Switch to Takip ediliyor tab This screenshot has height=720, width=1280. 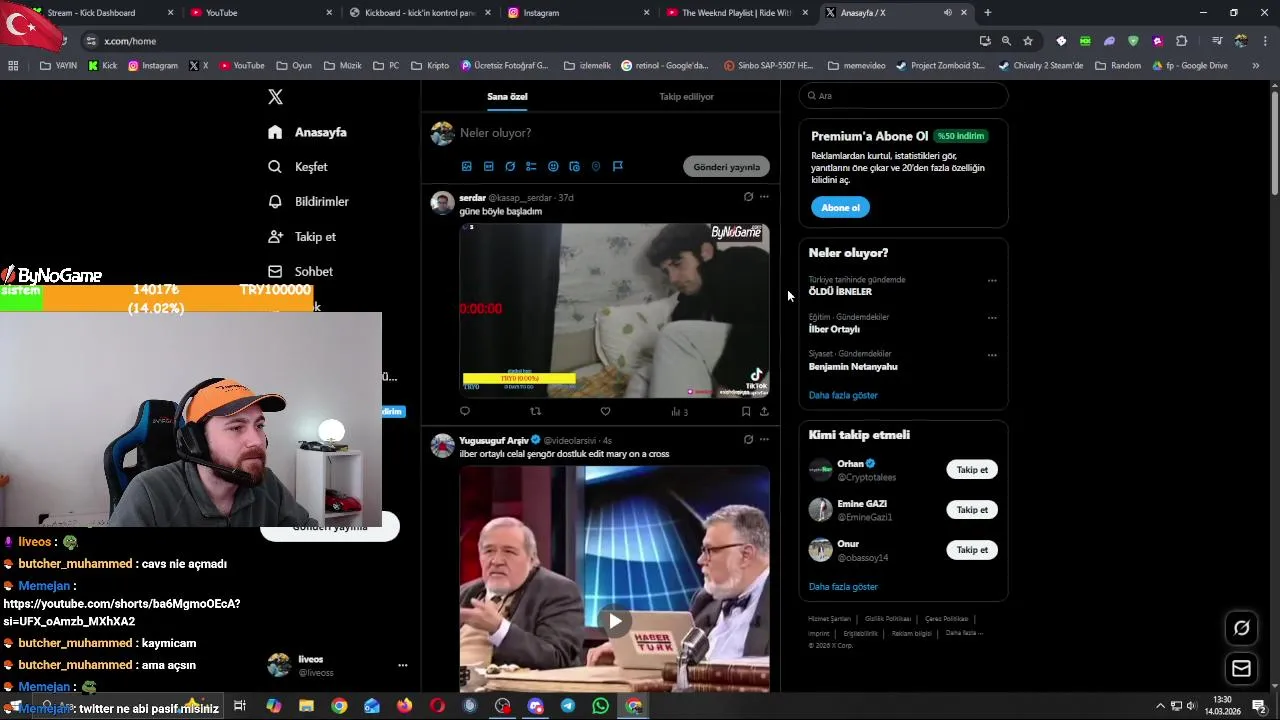686,97
